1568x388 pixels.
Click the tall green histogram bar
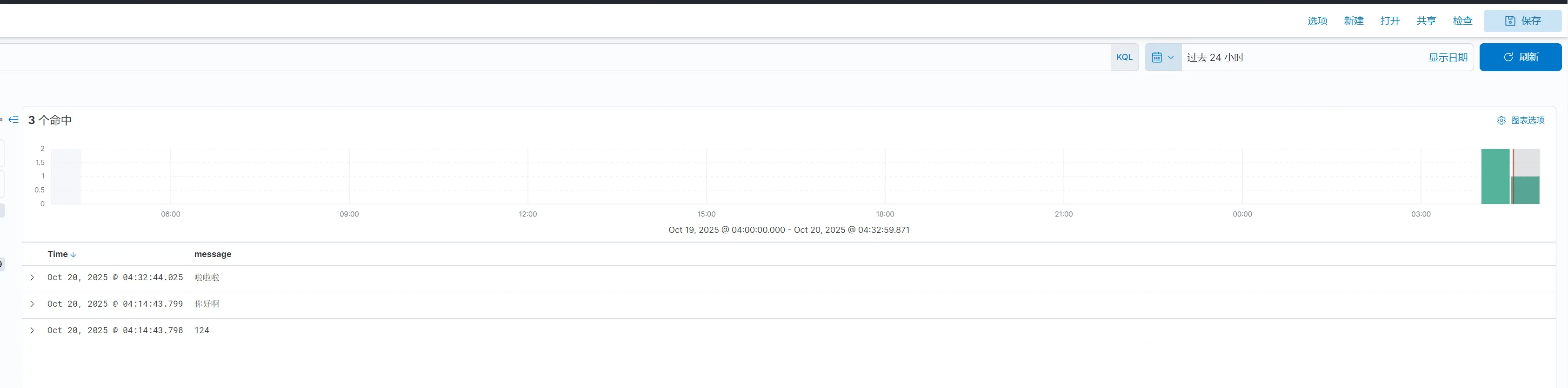(1495, 177)
